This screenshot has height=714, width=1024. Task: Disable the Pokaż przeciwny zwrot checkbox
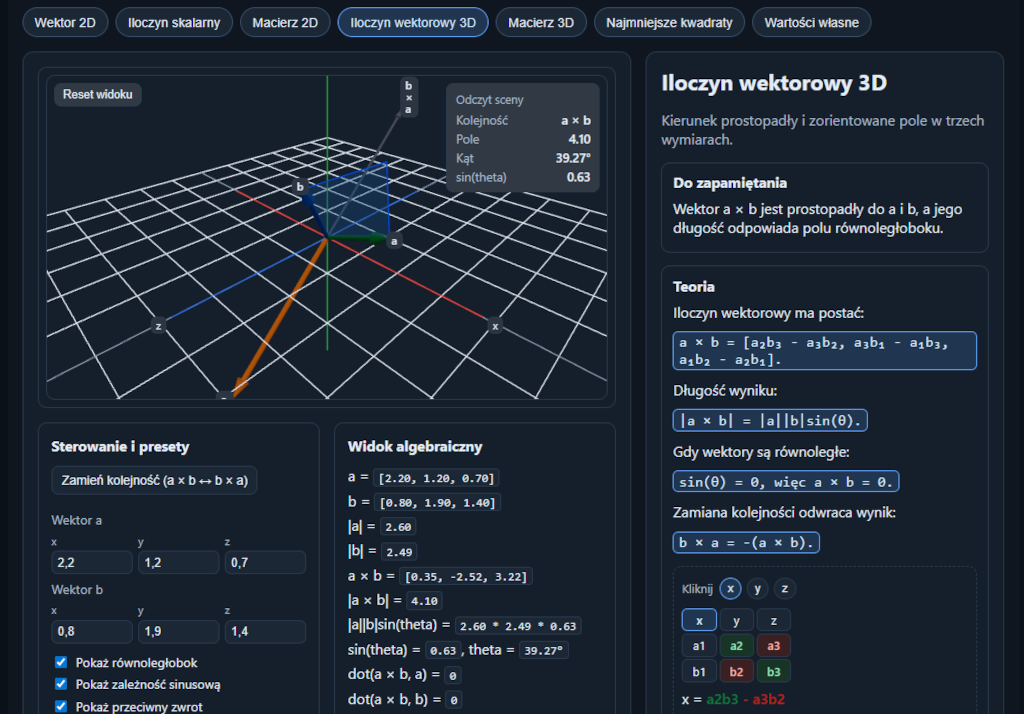(61, 706)
